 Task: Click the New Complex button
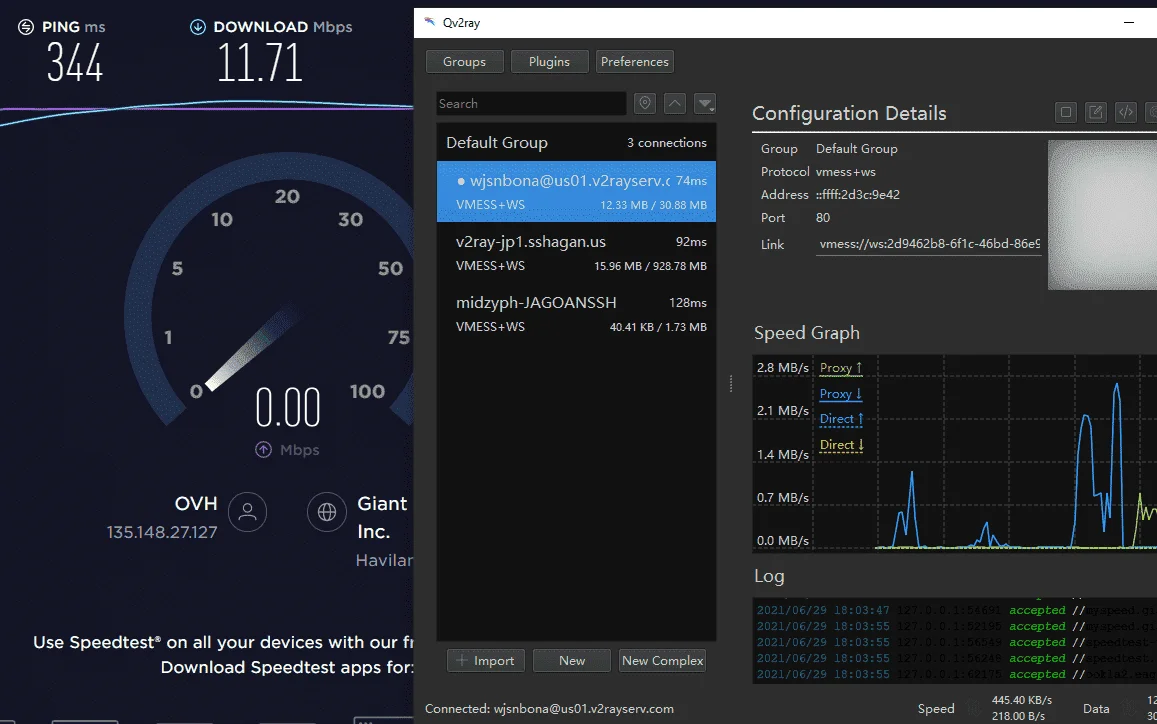tap(663, 661)
